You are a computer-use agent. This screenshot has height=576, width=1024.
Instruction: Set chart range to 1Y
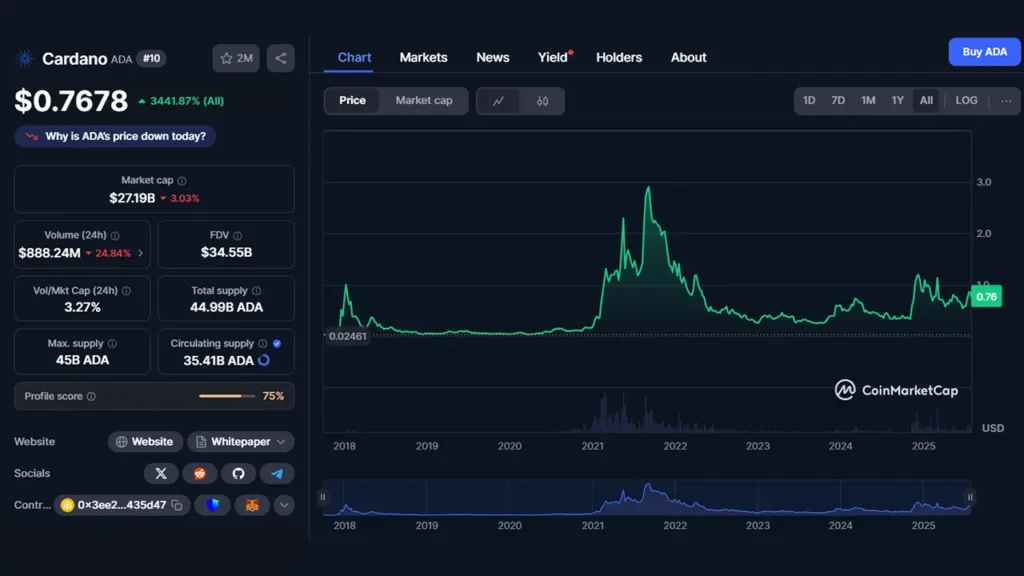pos(898,101)
